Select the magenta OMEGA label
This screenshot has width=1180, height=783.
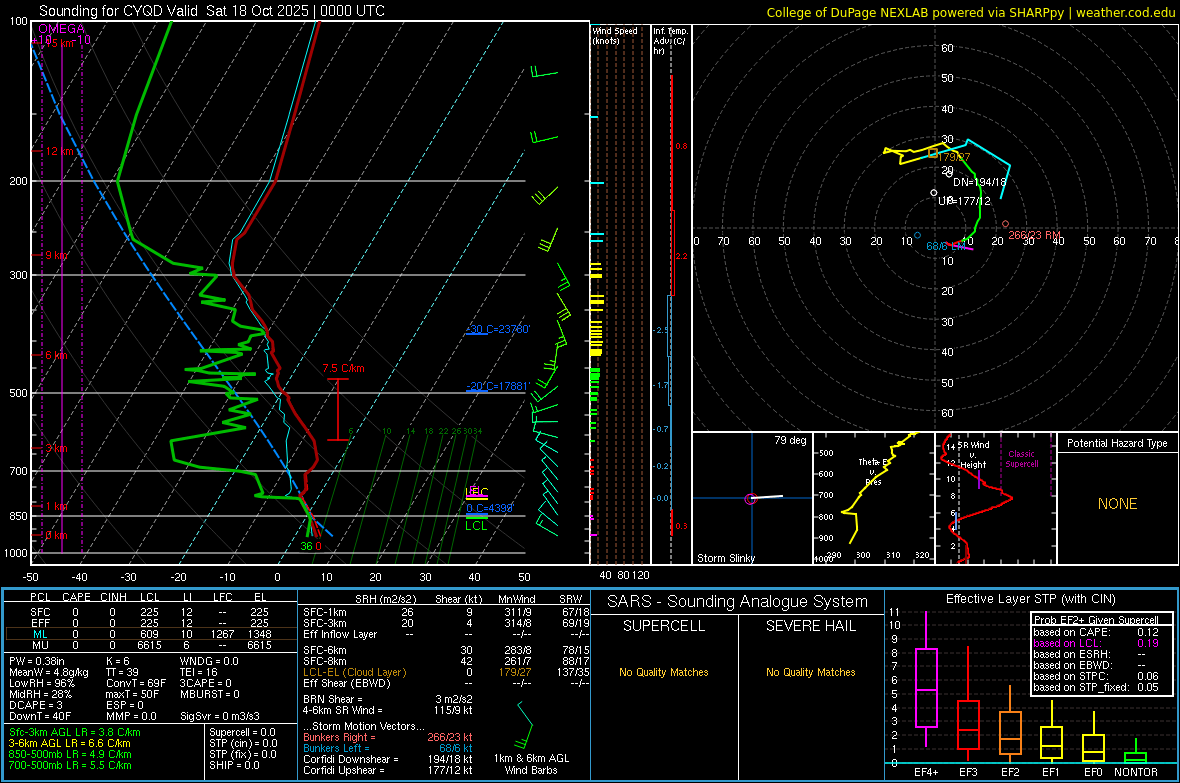(x=62, y=29)
